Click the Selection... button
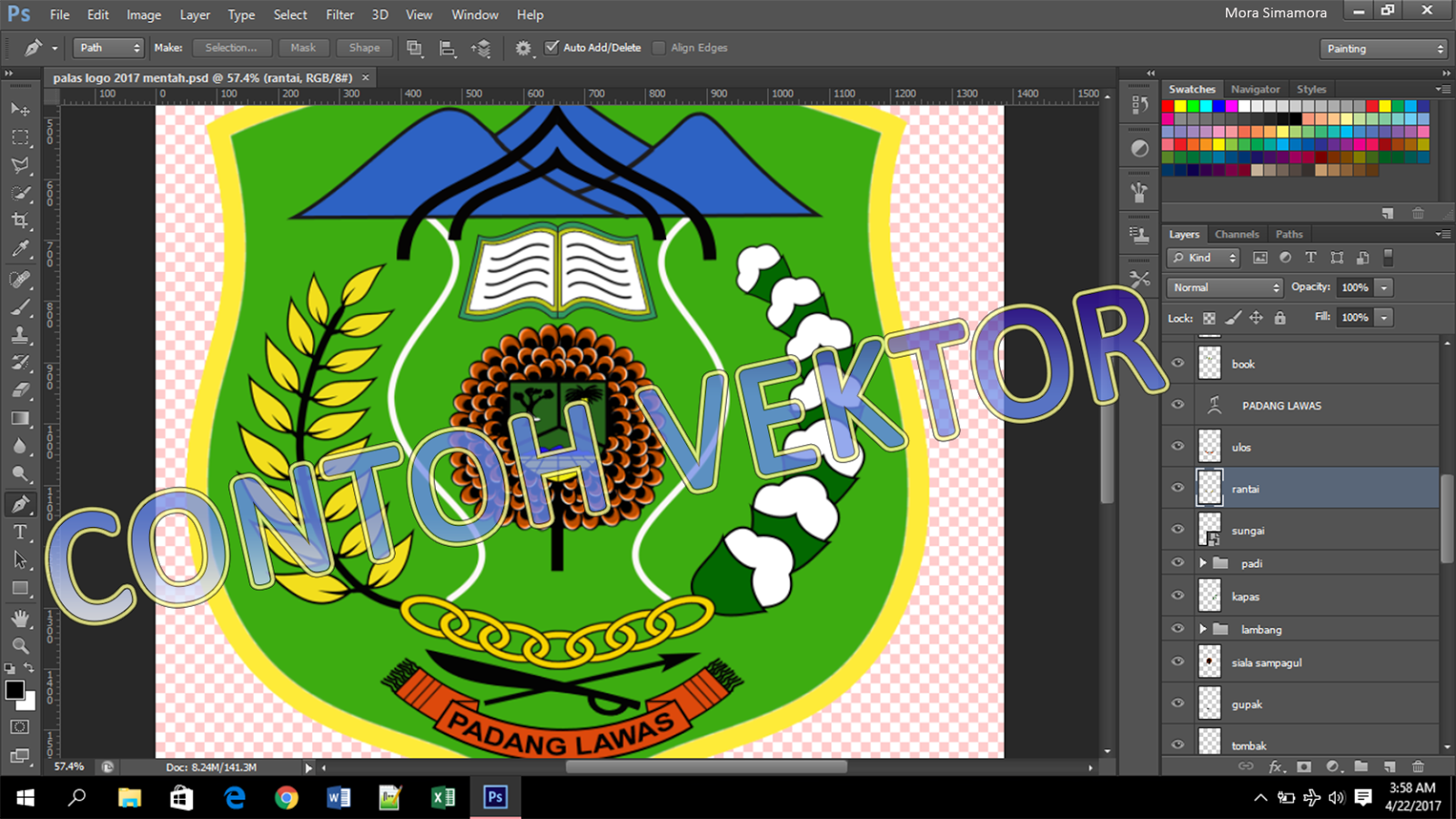 (x=230, y=47)
